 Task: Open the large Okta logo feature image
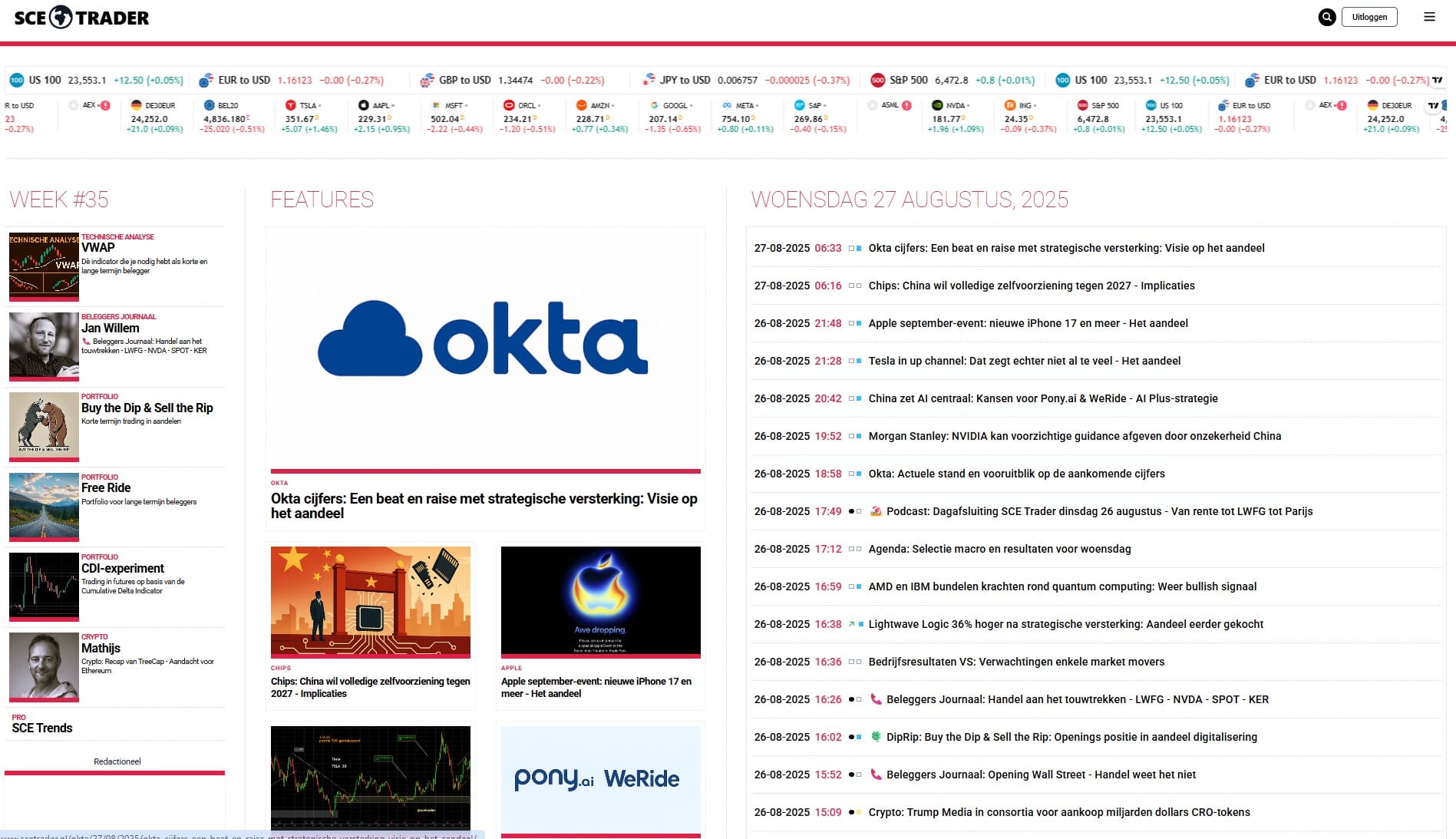point(486,350)
